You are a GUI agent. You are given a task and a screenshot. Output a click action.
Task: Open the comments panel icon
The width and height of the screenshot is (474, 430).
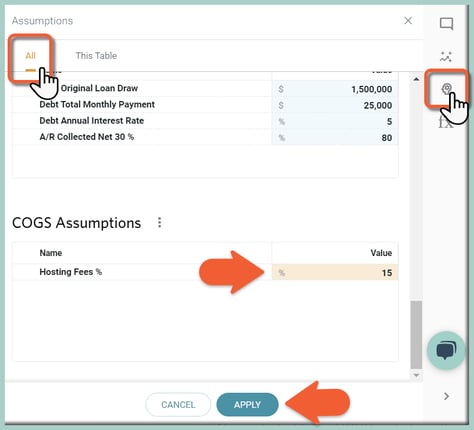446,24
